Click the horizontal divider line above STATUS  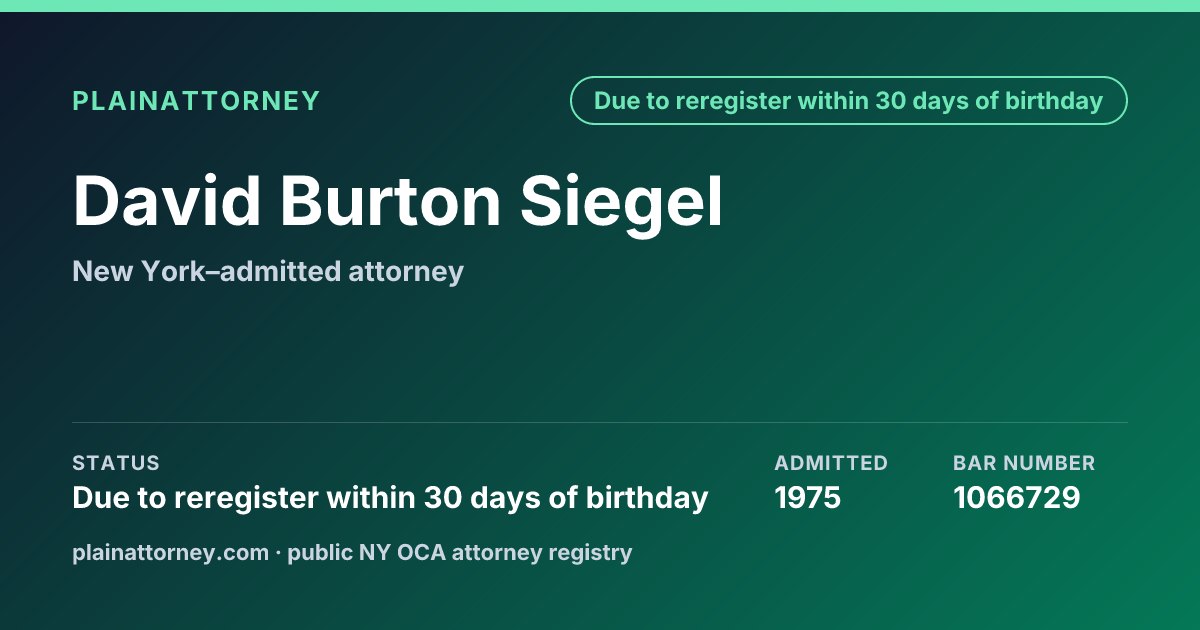600,422
